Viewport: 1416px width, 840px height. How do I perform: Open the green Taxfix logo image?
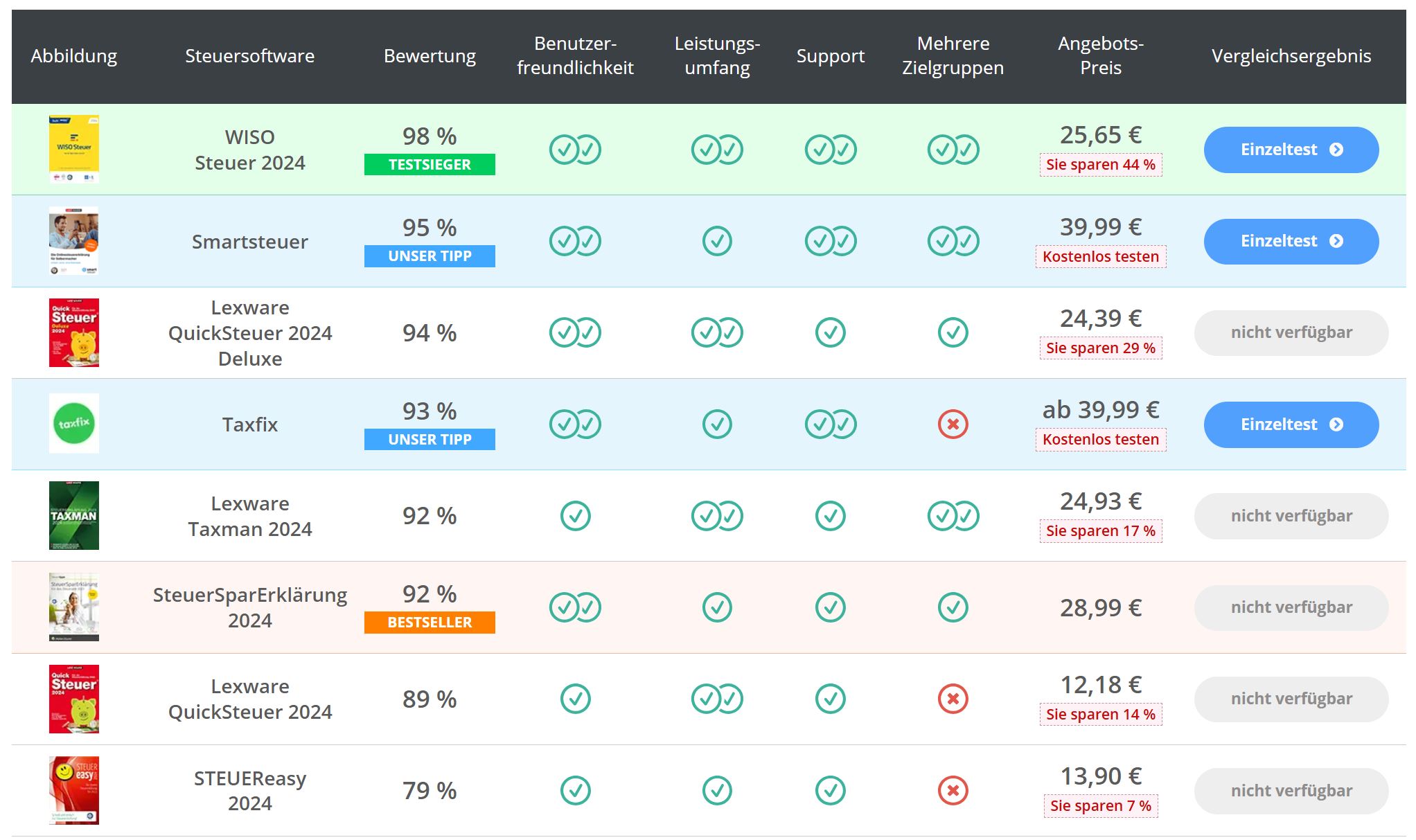pyautogui.click(x=74, y=423)
